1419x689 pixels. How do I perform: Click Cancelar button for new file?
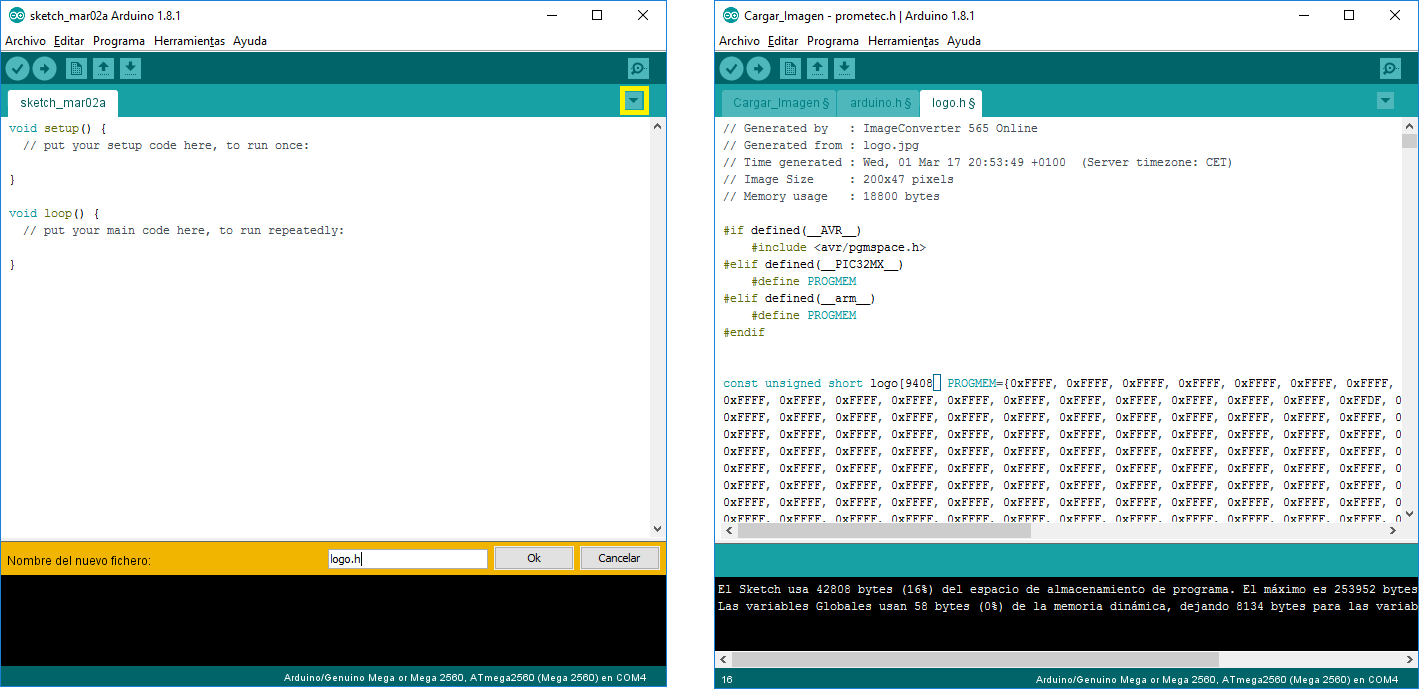619,558
